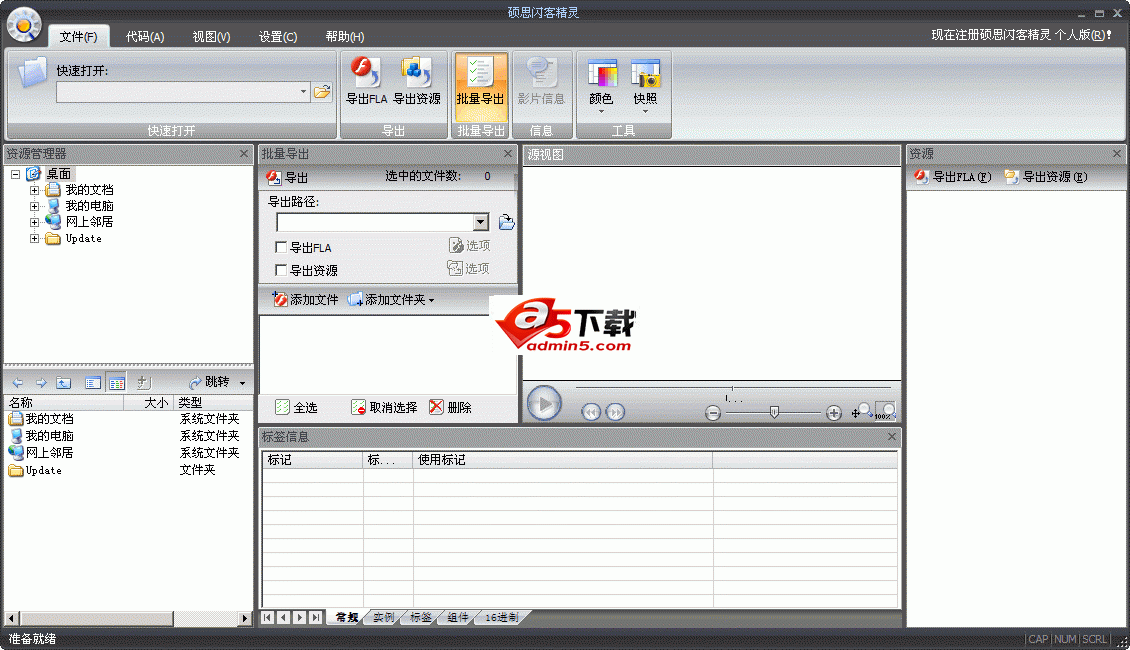Open the 视图(V) menu tab
The image size is (1130, 650).
pyautogui.click(x=211, y=37)
